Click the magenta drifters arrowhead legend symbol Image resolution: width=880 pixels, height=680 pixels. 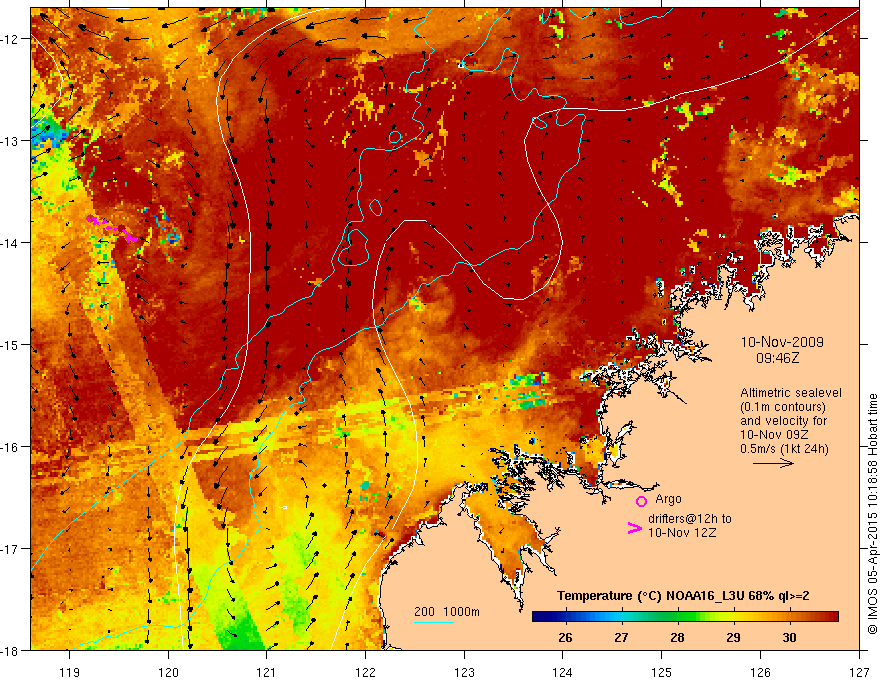[x=634, y=528]
